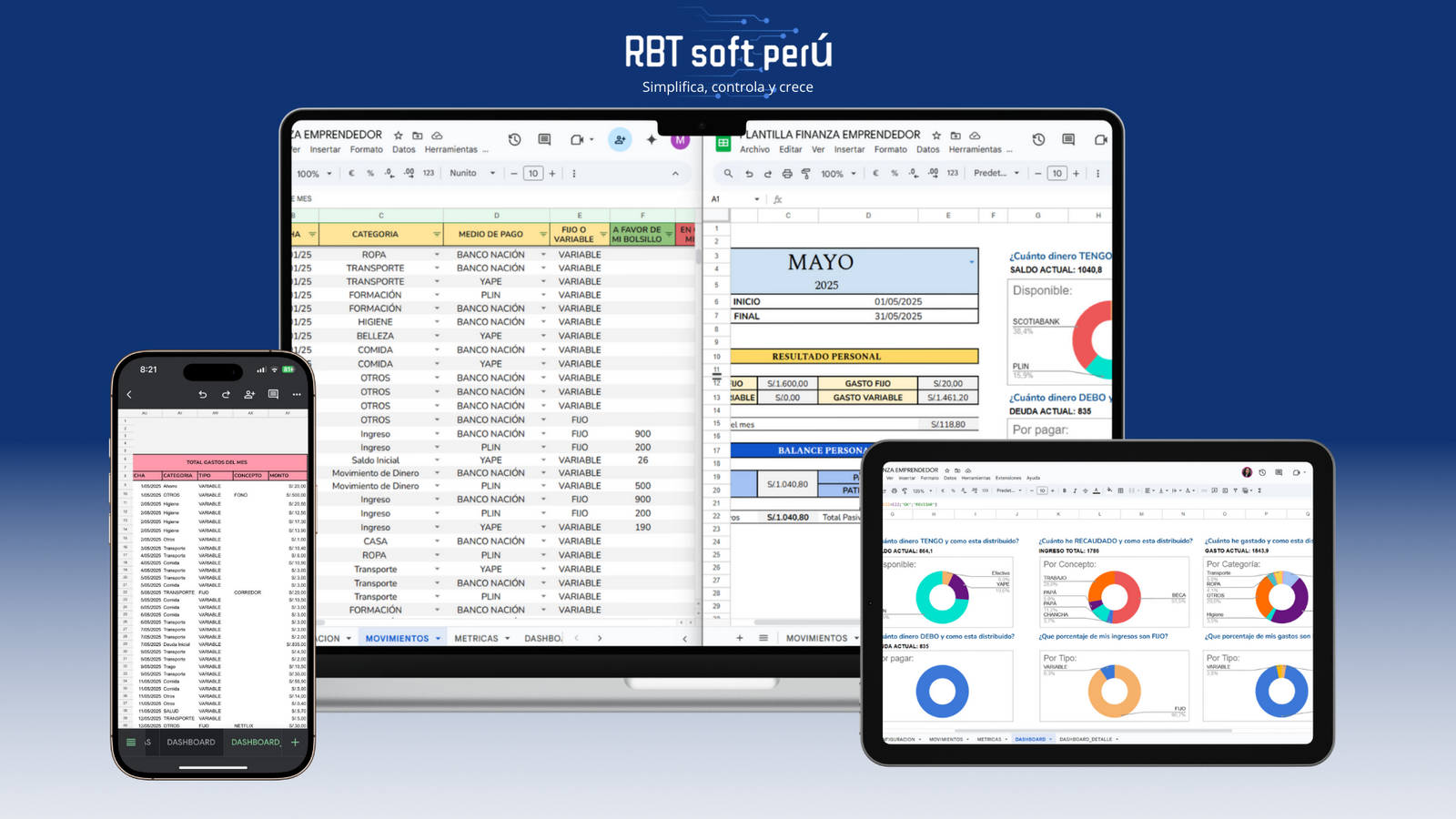Open 100% zoom dropdown in left laptop sheet
Image resolution: width=1456 pixels, height=819 pixels.
313,173
